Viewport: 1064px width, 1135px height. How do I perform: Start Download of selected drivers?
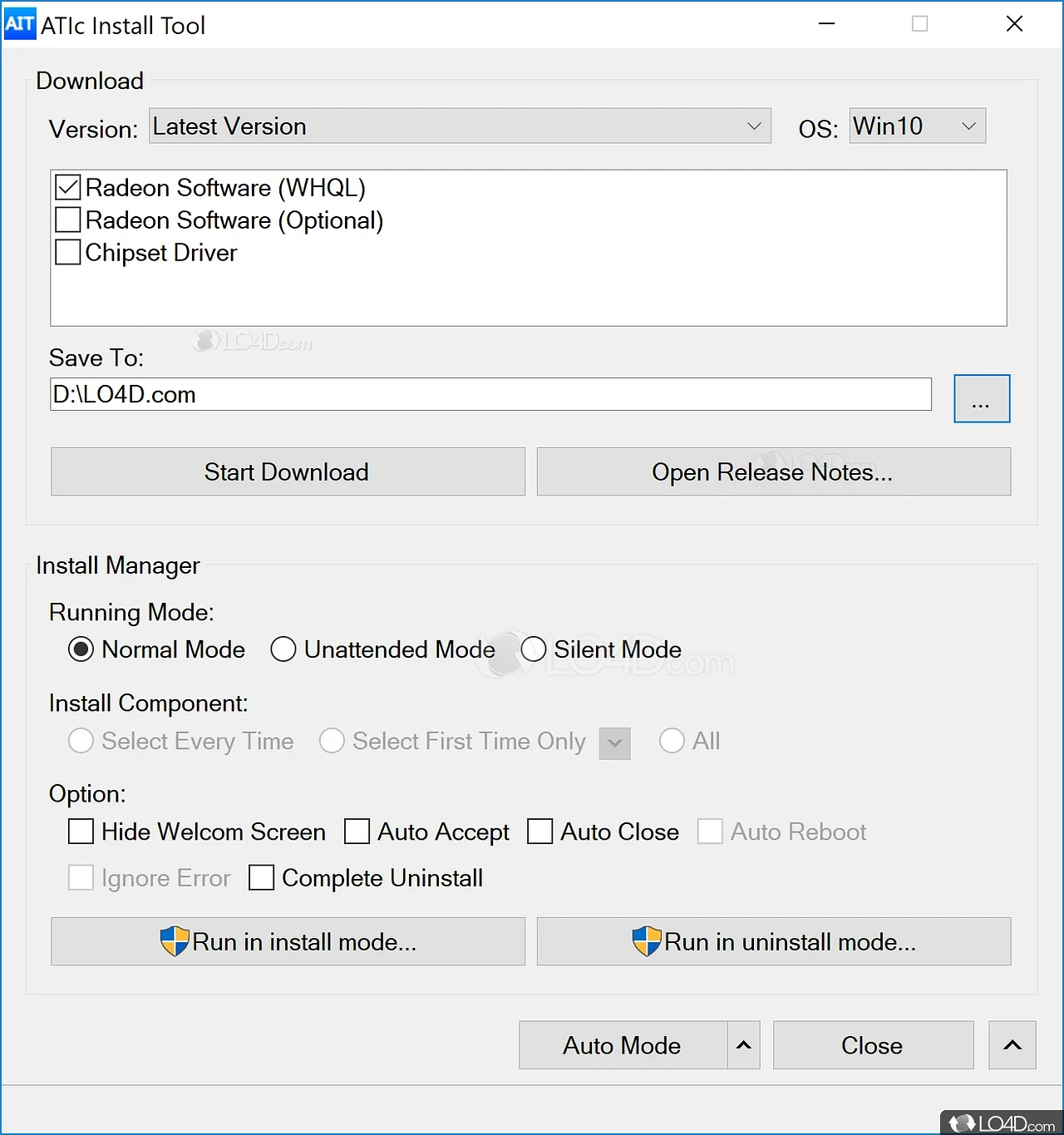pyautogui.click(x=287, y=471)
